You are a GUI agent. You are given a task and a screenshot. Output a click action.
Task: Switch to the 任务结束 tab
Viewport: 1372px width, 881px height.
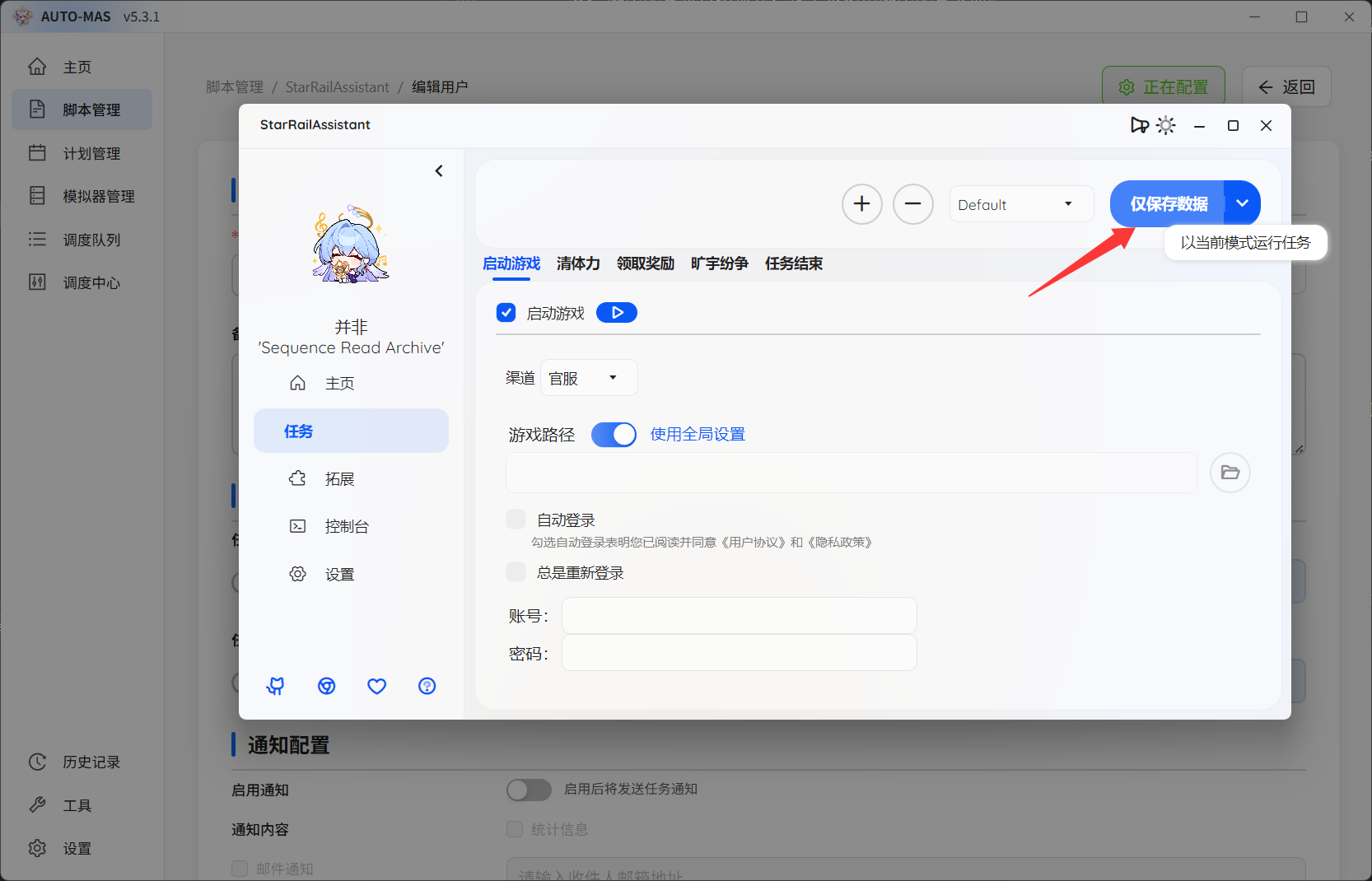[794, 263]
